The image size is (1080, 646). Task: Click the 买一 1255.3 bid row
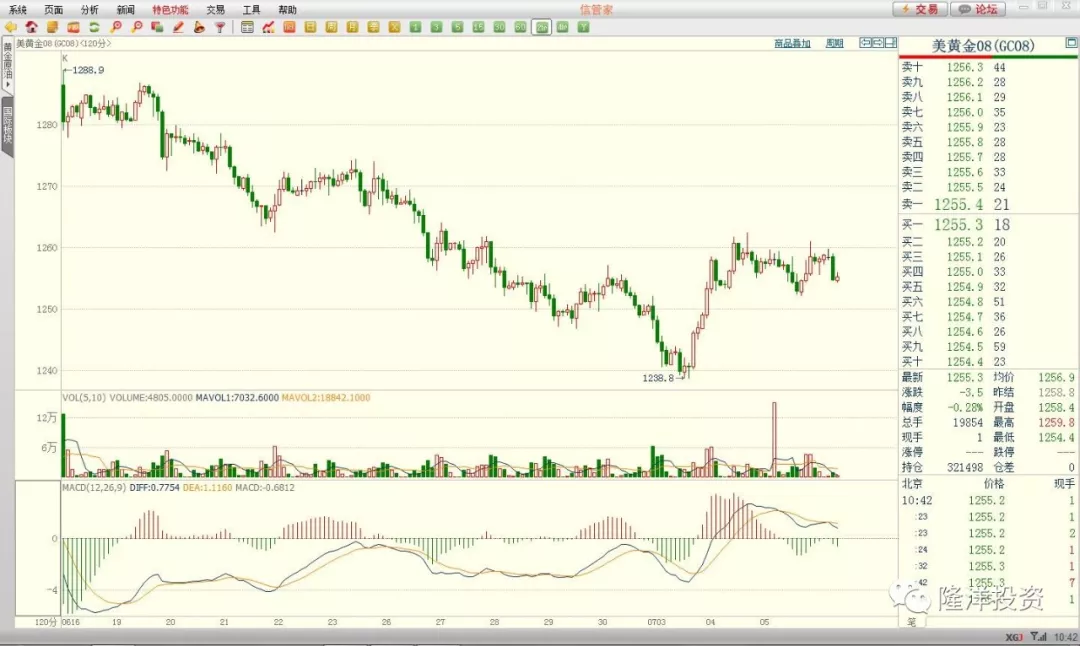click(989, 225)
